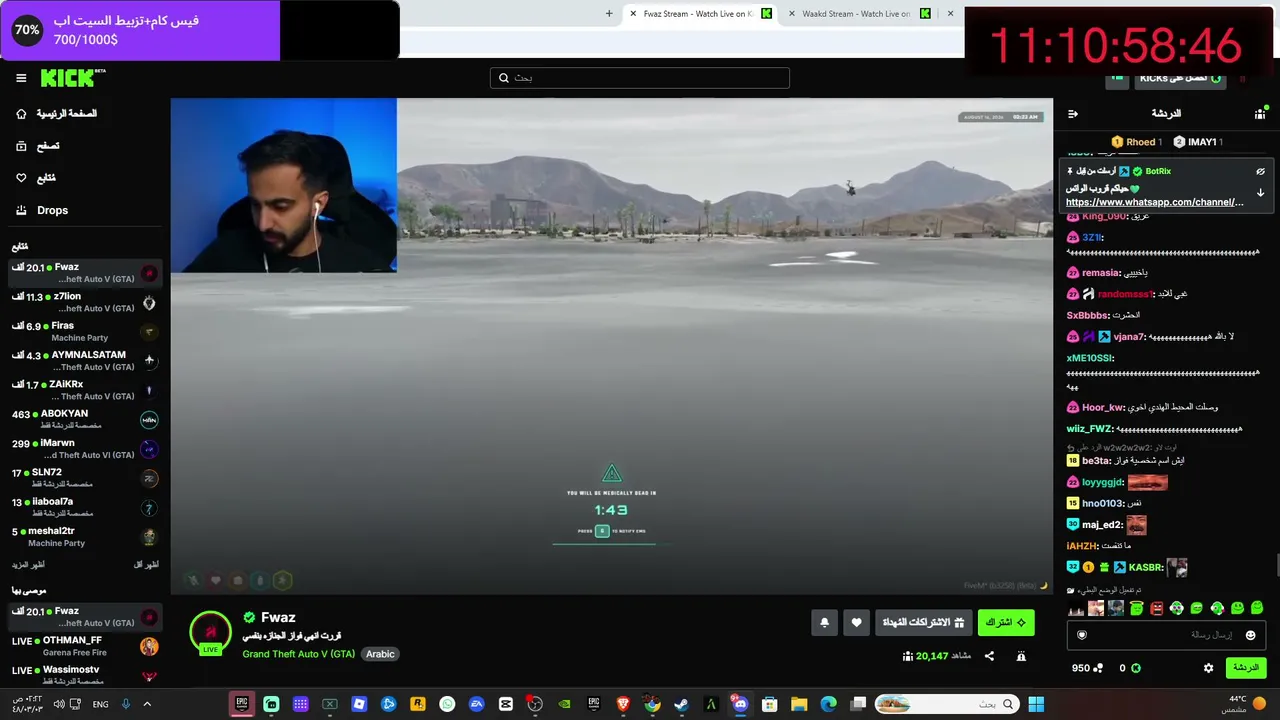The height and width of the screenshot is (720, 1280).
Task: Open File Explorer from taskbar
Action: (x=799, y=704)
